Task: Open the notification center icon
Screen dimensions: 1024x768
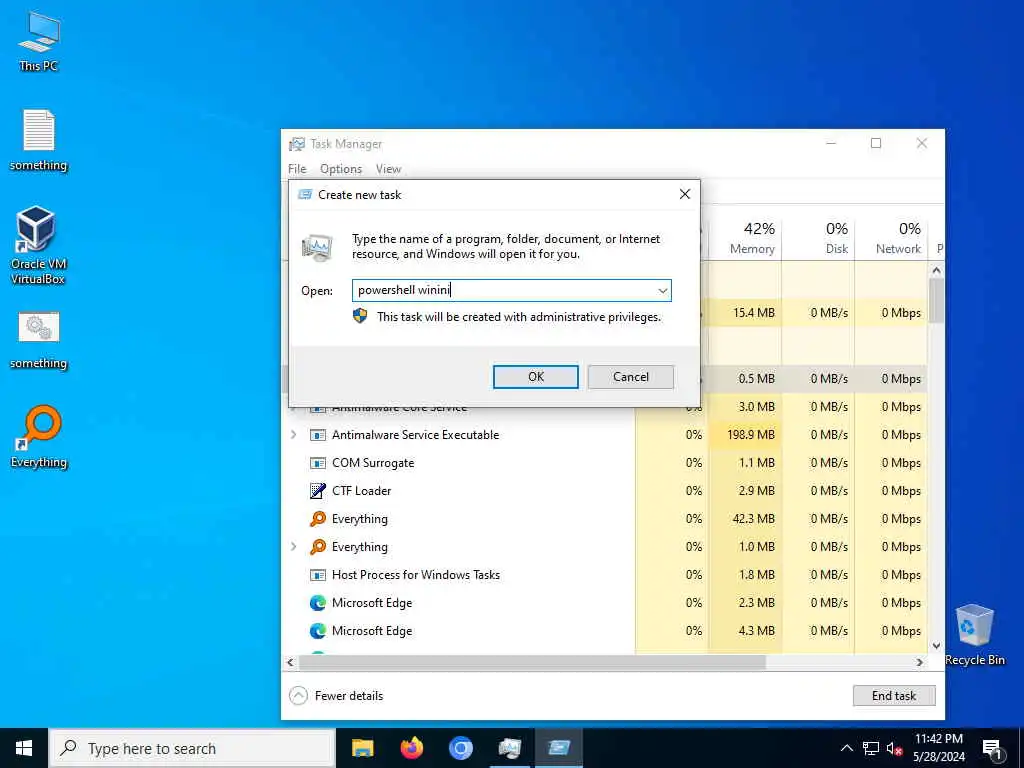Action: (992, 750)
